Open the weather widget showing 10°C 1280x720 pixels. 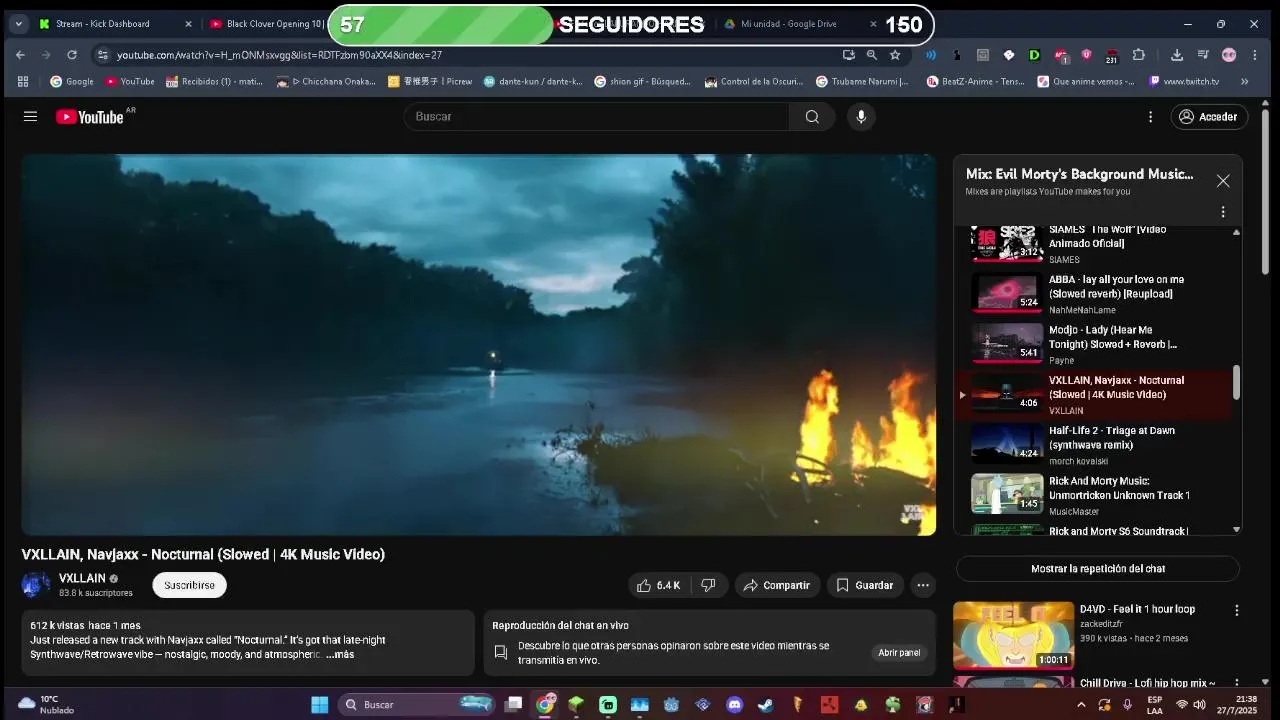[45, 705]
